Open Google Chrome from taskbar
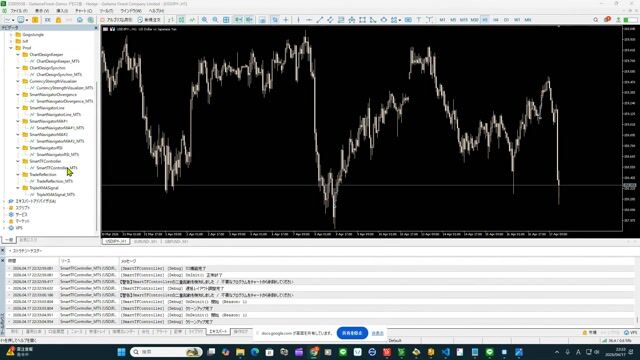This screenshot has height=360, width=640. point(313,352)
